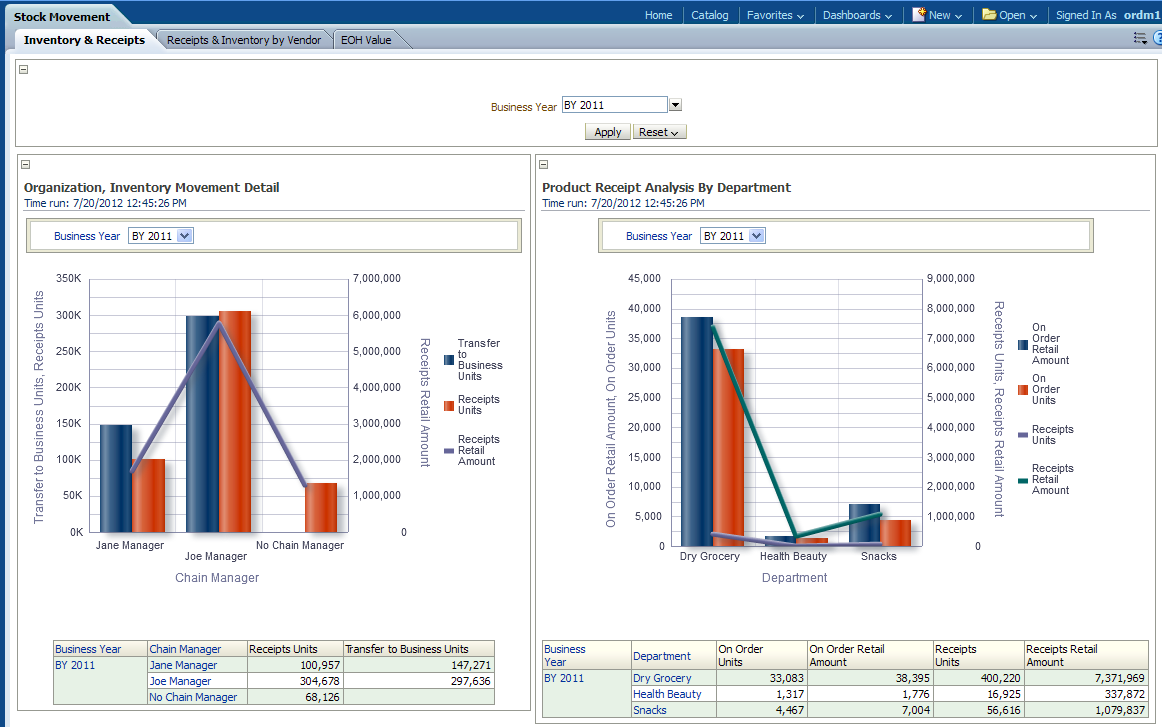Image resolution: width=1162 pixels, height=727 pixels.
Task: Click the 38,395 On Order Retail cell
Action: (x=870, y=678)
